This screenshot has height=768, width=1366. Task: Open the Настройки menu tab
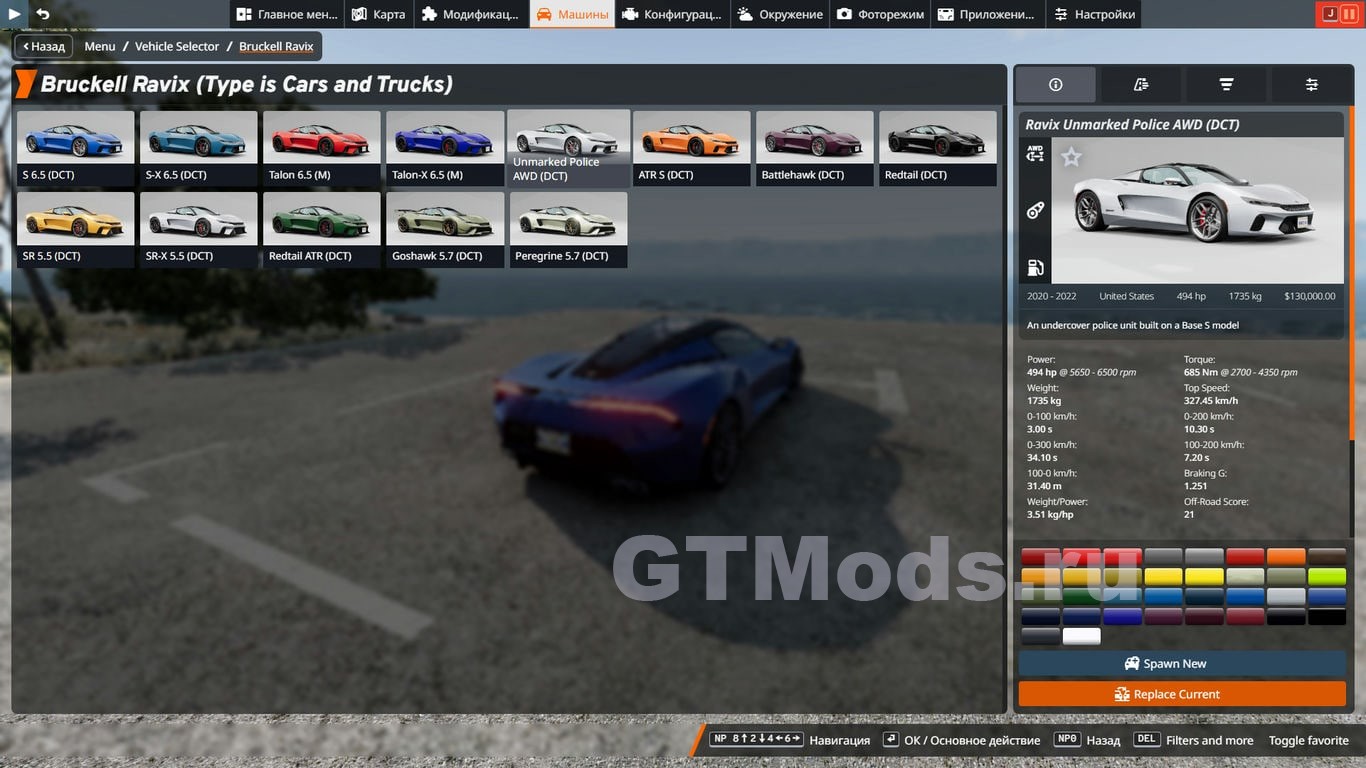point(1093,14)
